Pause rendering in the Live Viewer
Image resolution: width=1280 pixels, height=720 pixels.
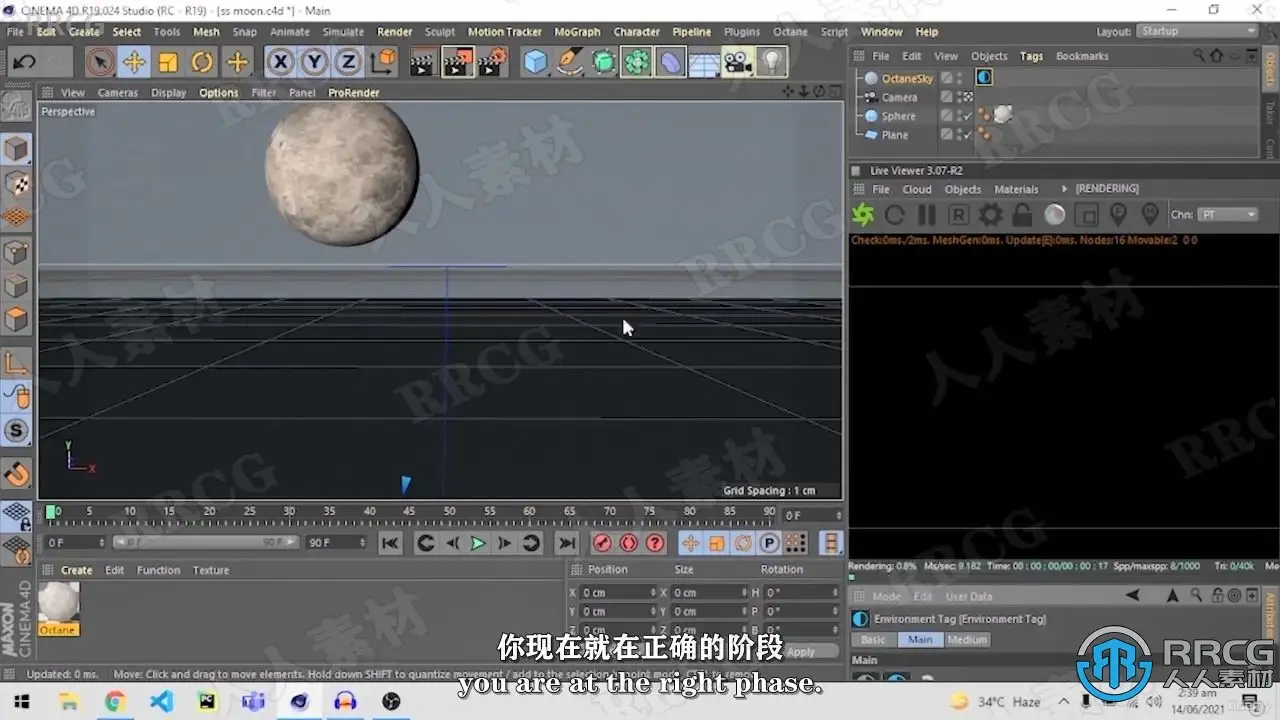927,214
